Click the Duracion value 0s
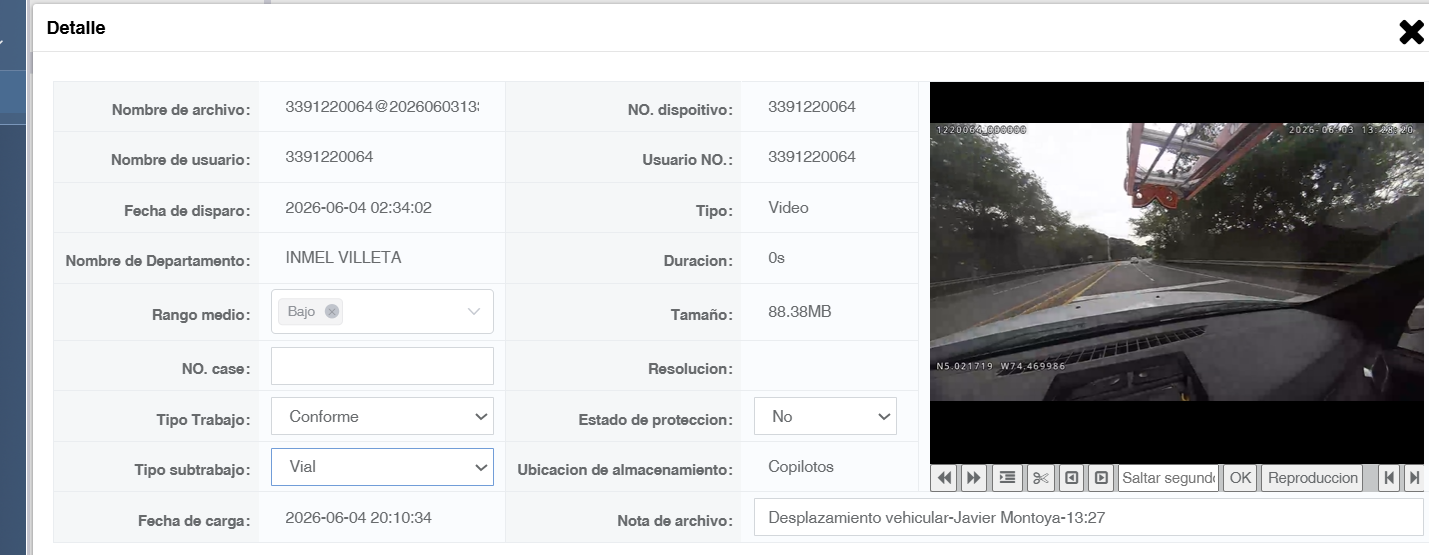Viewport: 1429px width, 555px height. pyautogui.click(x=776, y=258)
